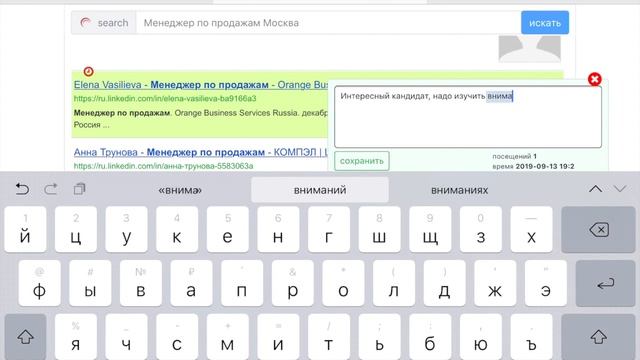Screen dimensions: 640x360
Task: Choose the «внима» suggestion
Action: pyautogui.click(x=180, y=190)
